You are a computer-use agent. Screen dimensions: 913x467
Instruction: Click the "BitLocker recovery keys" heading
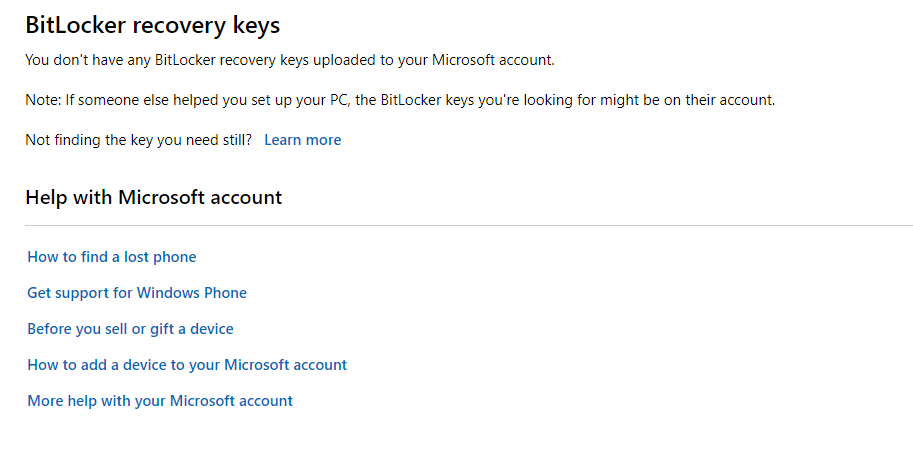(152, 25)
